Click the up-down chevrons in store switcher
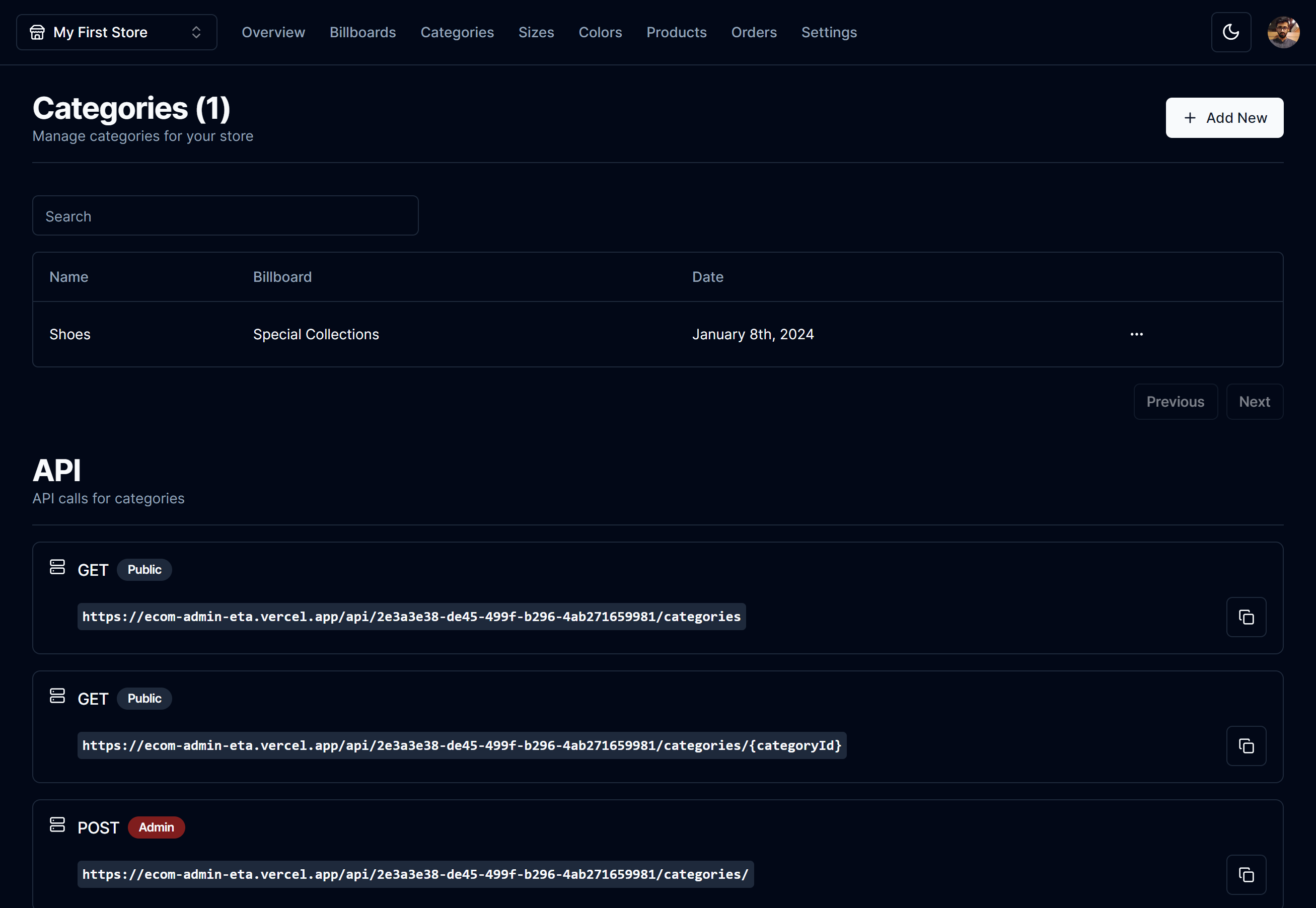Viewport: 1316px width, 908px height. pyautogui.click(x=196, y=32)
